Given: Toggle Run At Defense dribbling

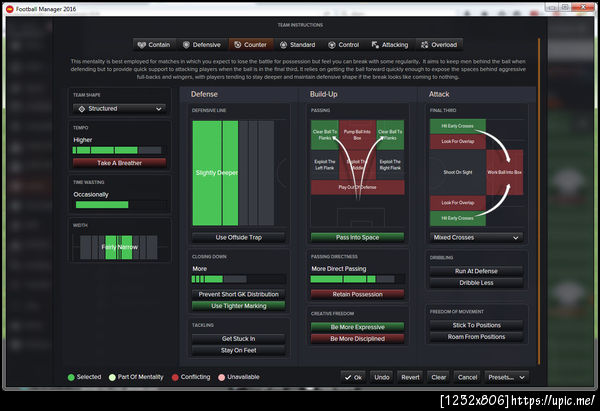Looking at the screenshot, I should pos(476,271).
